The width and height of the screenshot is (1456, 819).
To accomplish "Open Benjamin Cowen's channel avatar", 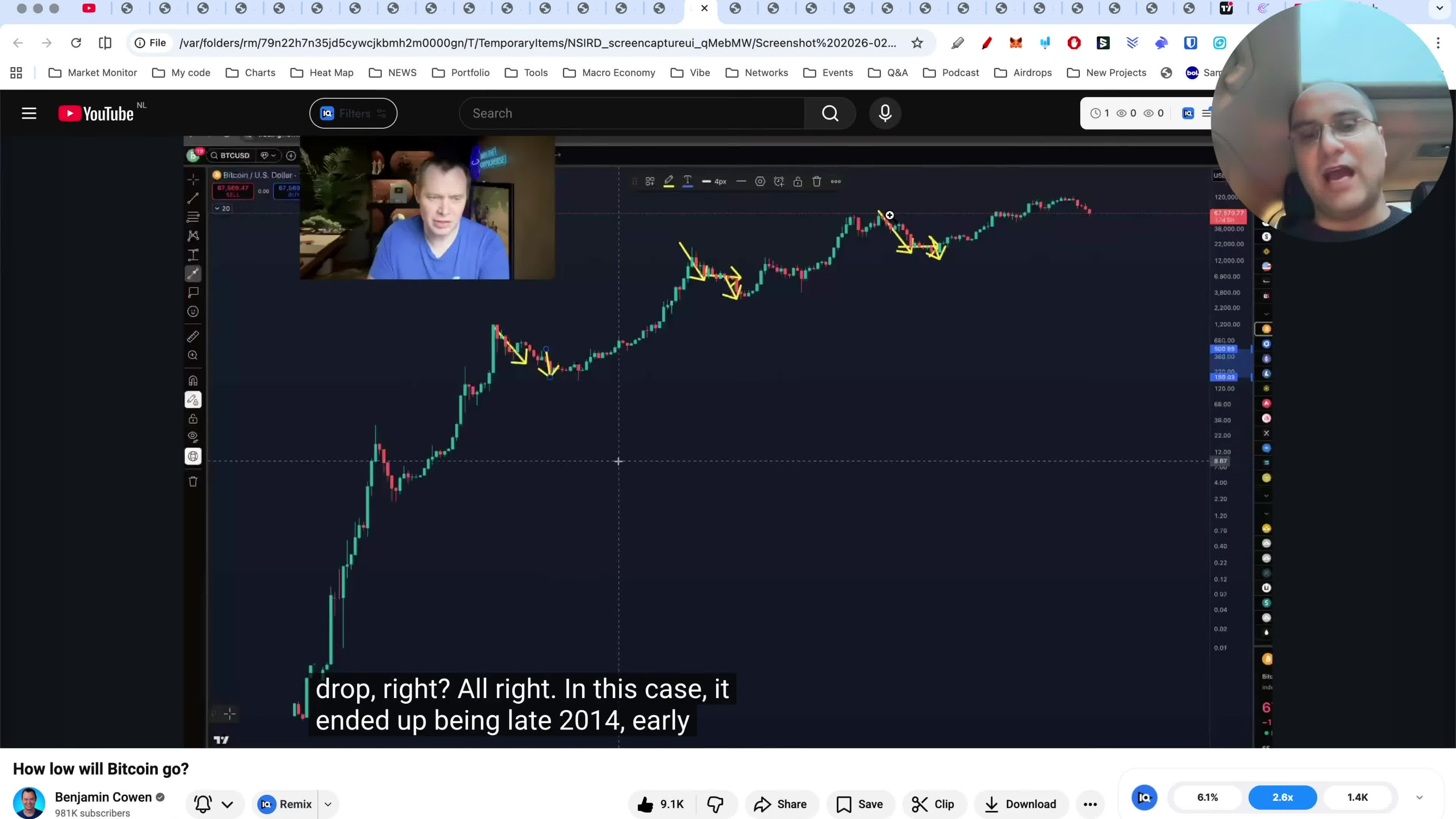I will point(29,803).
